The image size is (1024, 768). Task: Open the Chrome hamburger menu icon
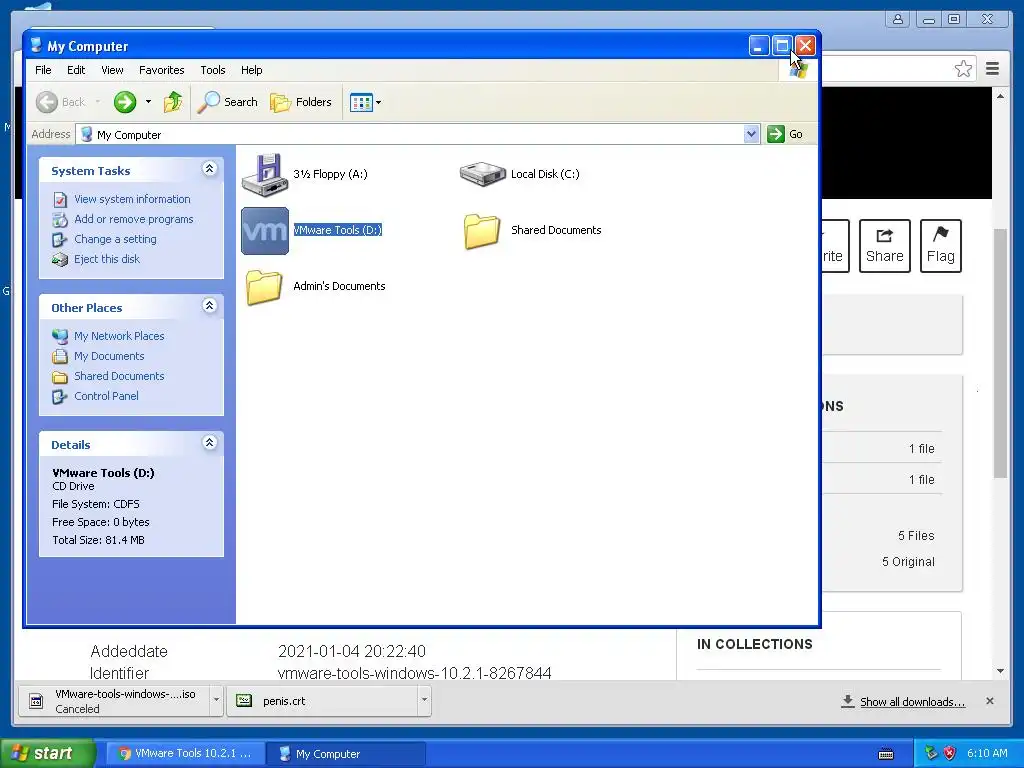point(993,69)
